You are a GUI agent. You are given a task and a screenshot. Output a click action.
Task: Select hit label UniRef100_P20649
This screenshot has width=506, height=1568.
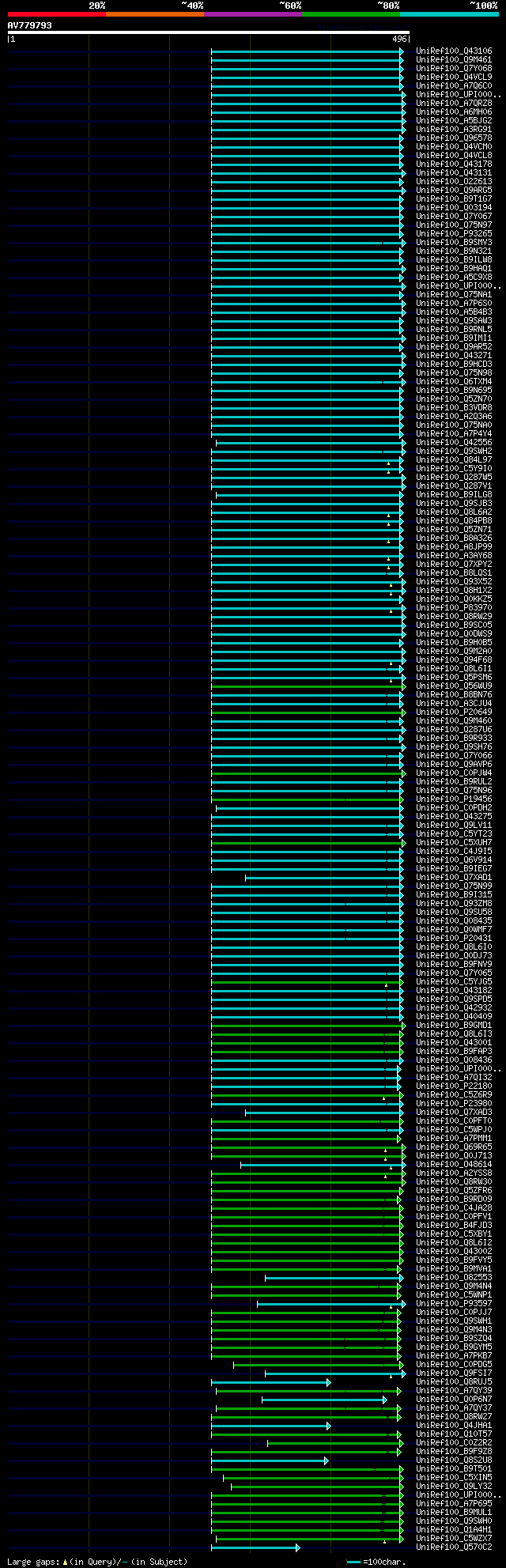click(454, 712)
